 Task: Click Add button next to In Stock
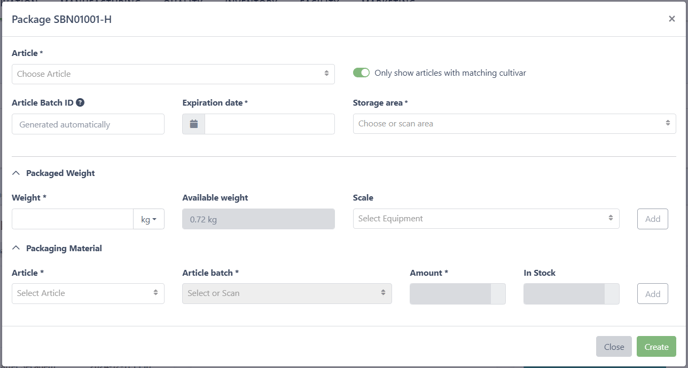point(652,294)
